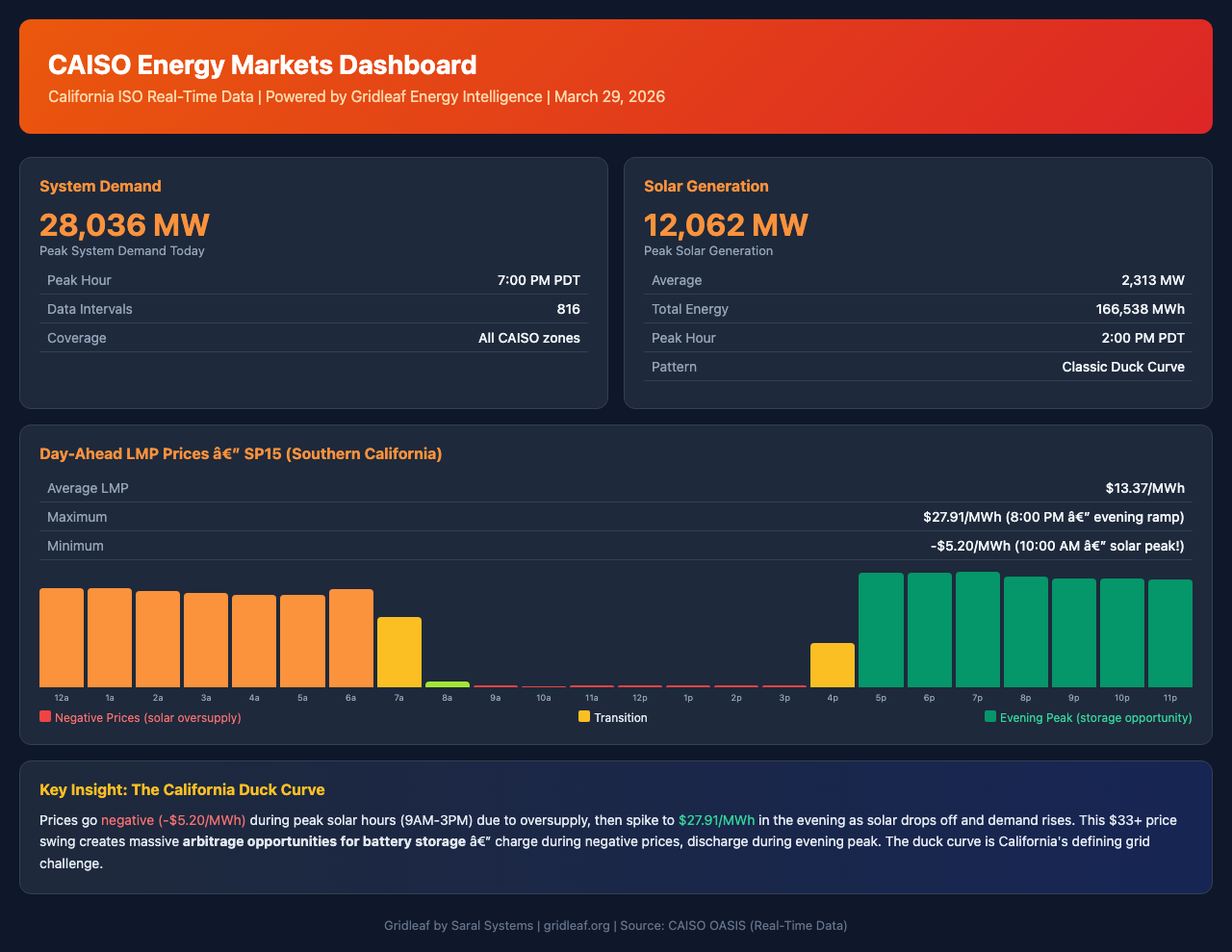The height and width of the screenshot is (952, 1232).
Task: Click the red Negative Prices legend swatch
Action: pos(45,717)
